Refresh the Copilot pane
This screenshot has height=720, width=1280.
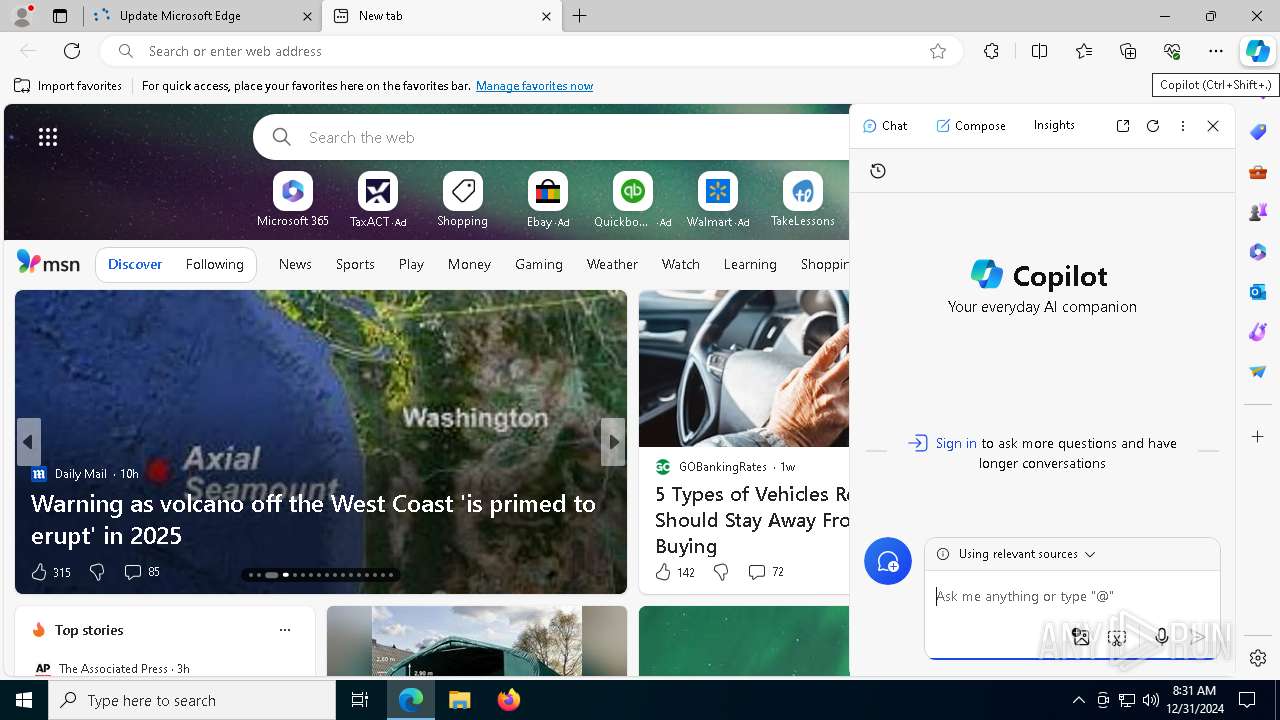[1153, 126]
